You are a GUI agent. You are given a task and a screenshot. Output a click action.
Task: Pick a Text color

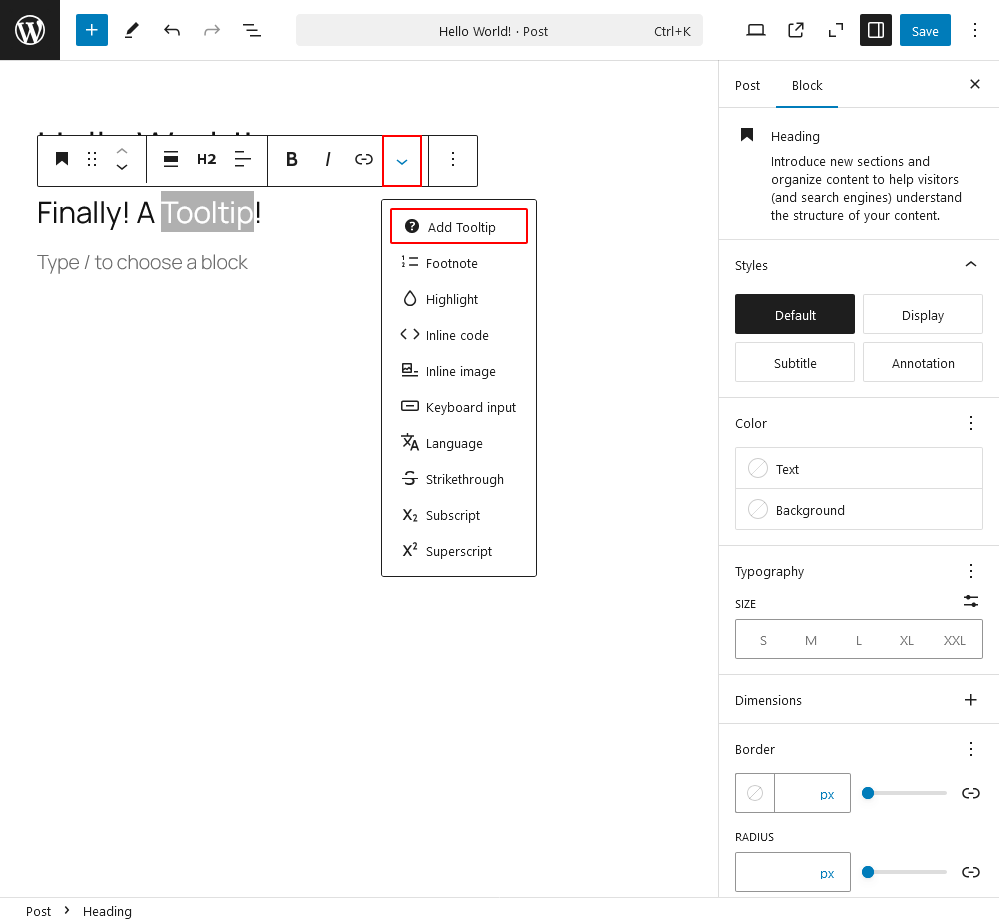pyautogui.click(x=858, y=468)
